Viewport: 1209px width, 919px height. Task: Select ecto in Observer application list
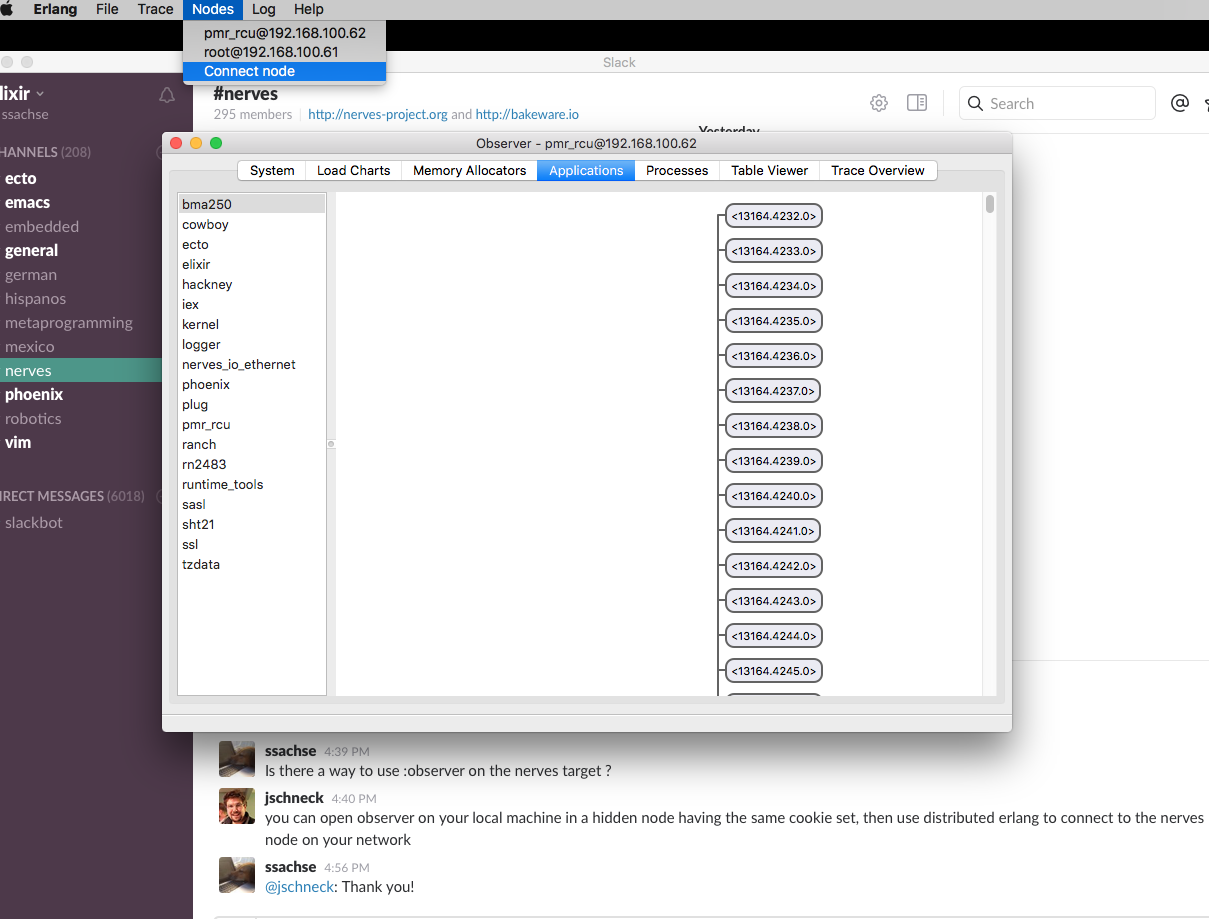252,244
